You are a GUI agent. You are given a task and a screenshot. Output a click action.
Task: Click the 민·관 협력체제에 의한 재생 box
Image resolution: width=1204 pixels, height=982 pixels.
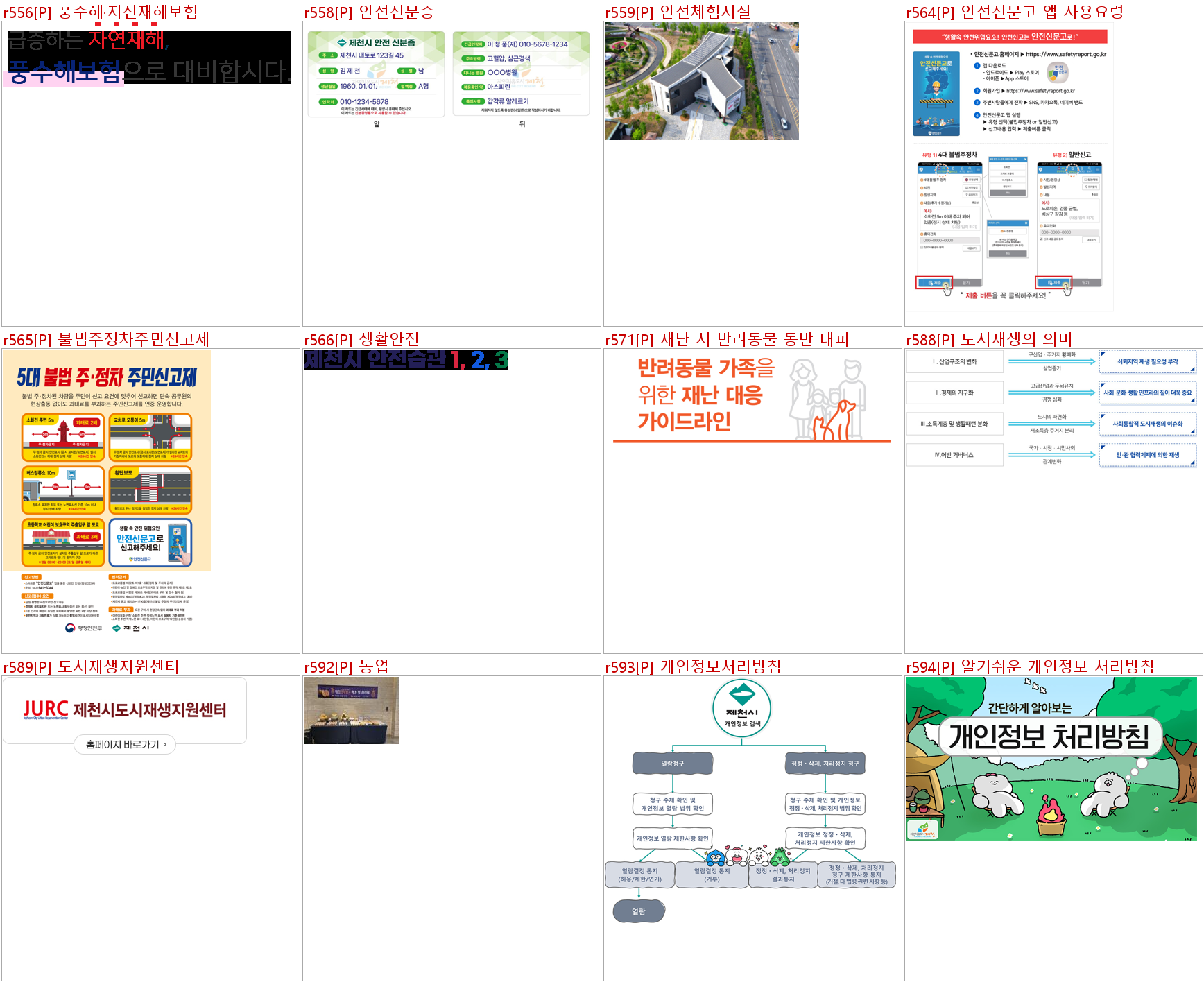pyautogui.click(x=1148, y=456)
